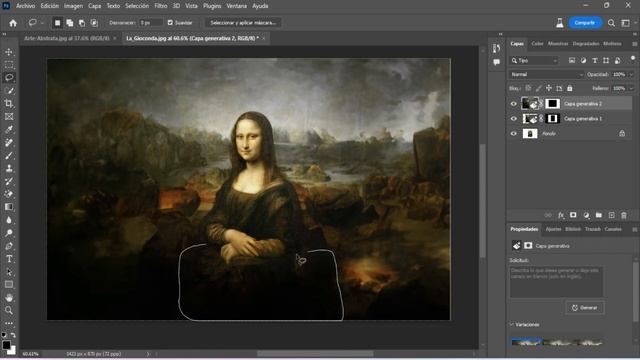Open Opacidad value dropdown arrow

[x=631, y=75]
